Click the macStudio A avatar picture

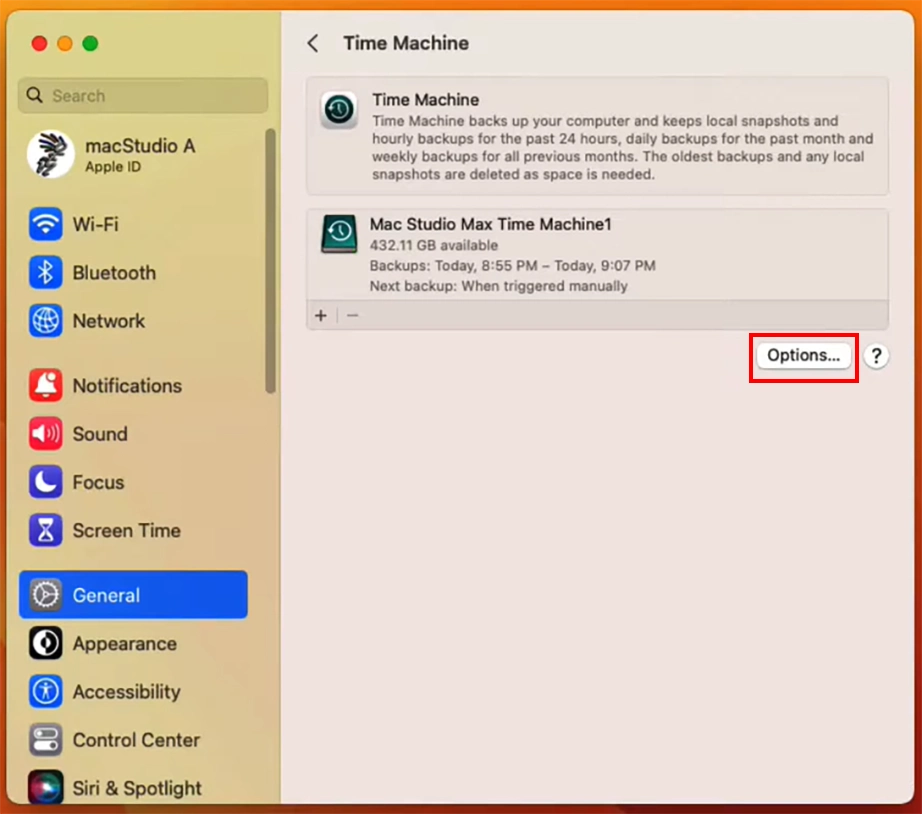(x=51, y=154)
